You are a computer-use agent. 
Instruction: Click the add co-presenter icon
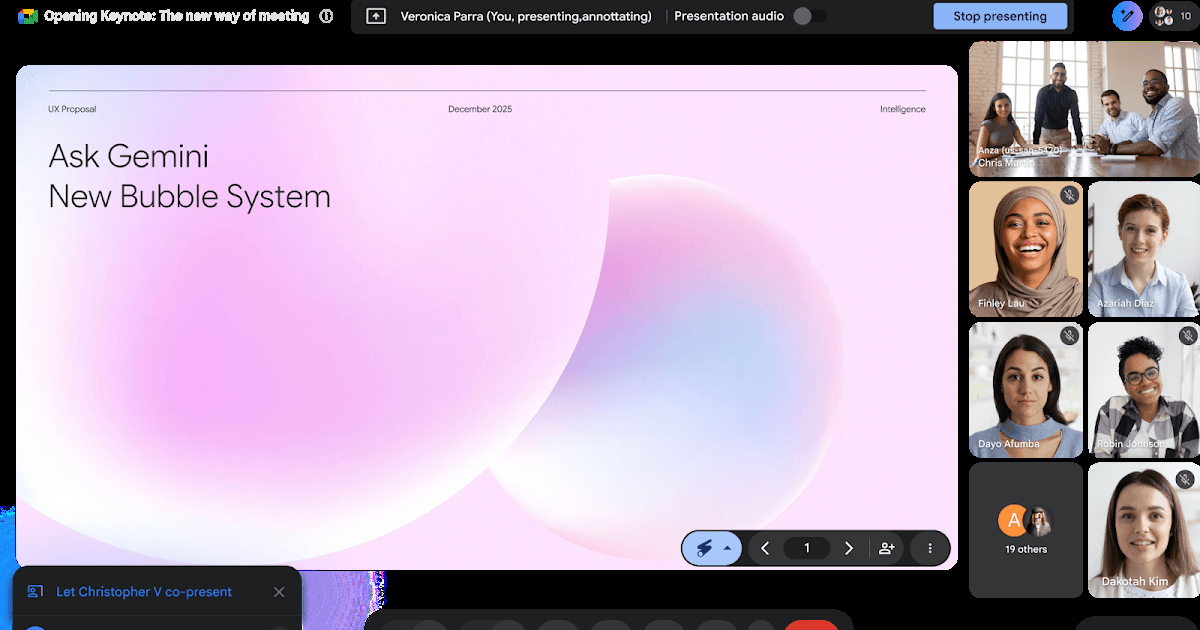[x=887, y=548]
